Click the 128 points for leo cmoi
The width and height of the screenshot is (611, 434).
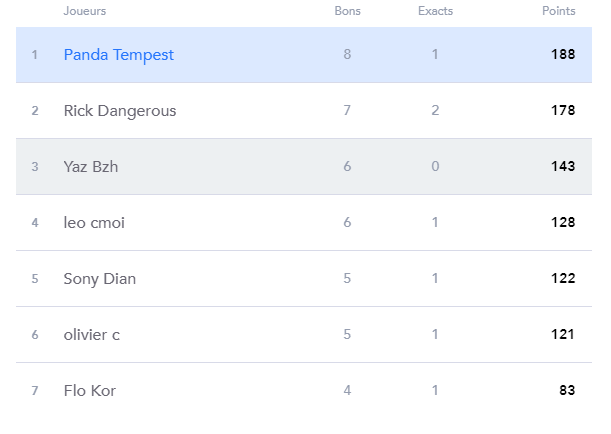[x=563, y=223]
